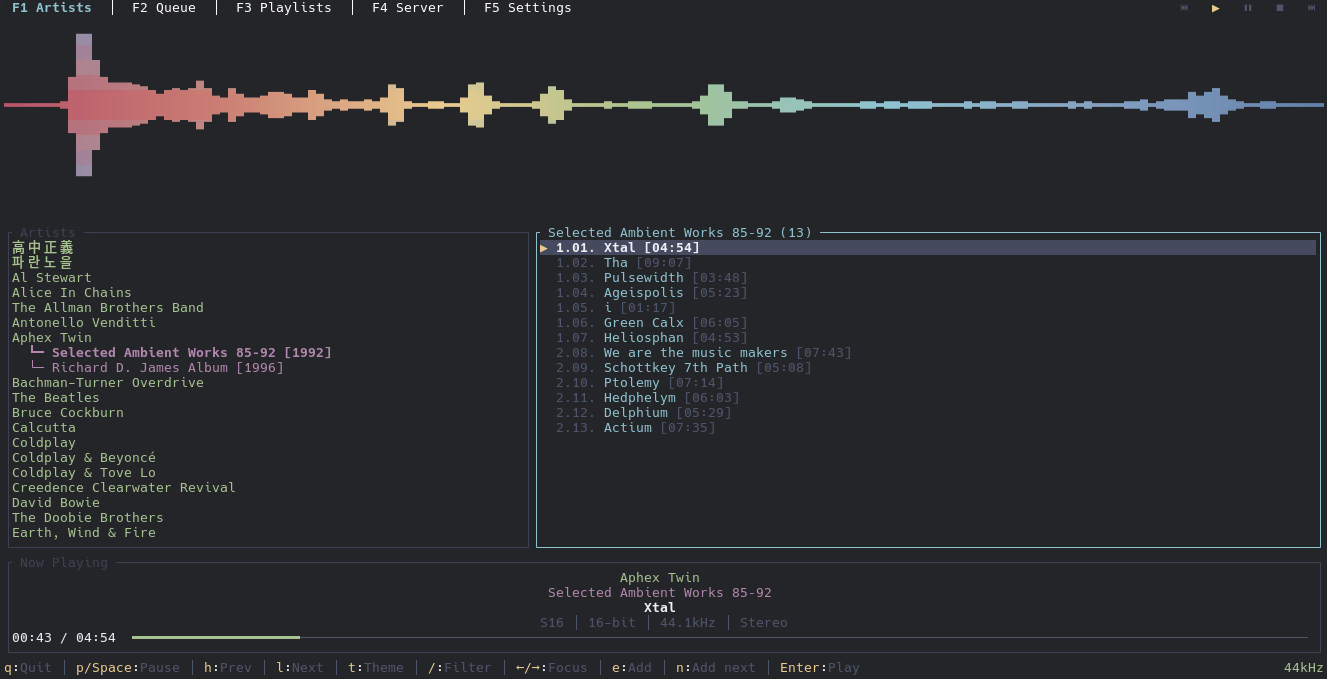Select Coldplay & Tove Lo artist row
The height and width of the screenshot is (679, 1327).
tap(84, 473)
